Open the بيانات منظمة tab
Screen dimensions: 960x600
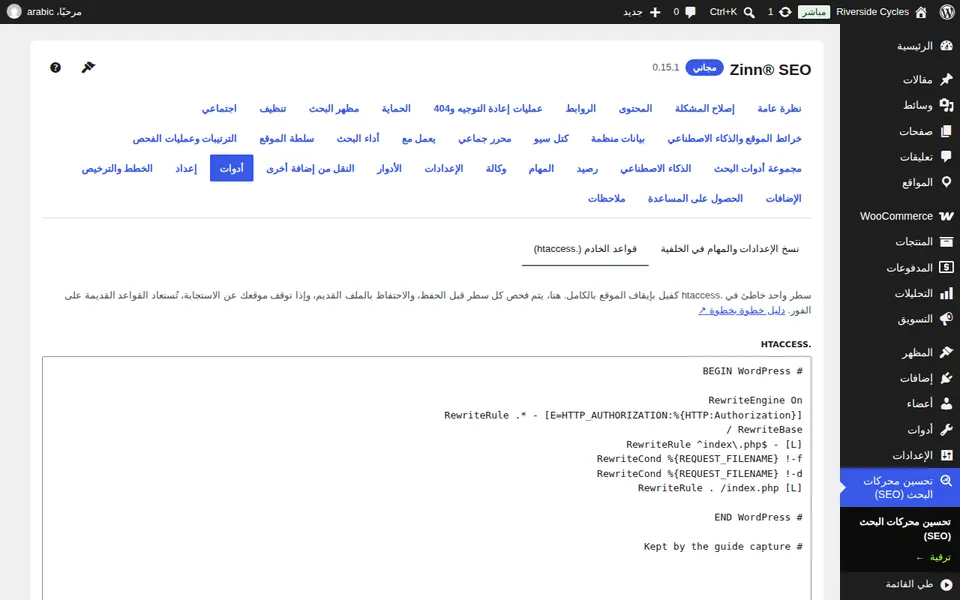[617, 138]
